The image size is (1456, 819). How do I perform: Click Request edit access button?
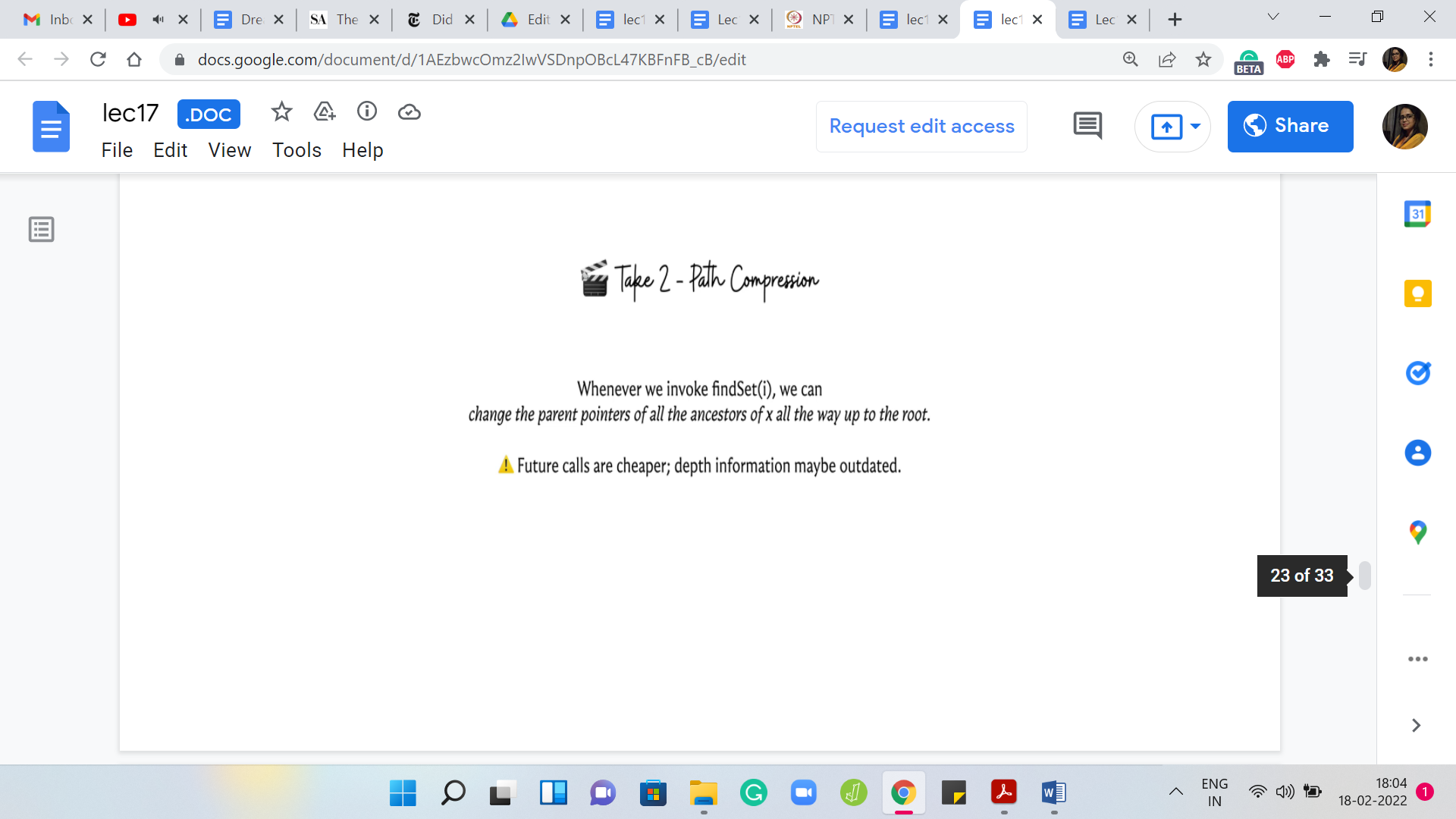(921, 126)
